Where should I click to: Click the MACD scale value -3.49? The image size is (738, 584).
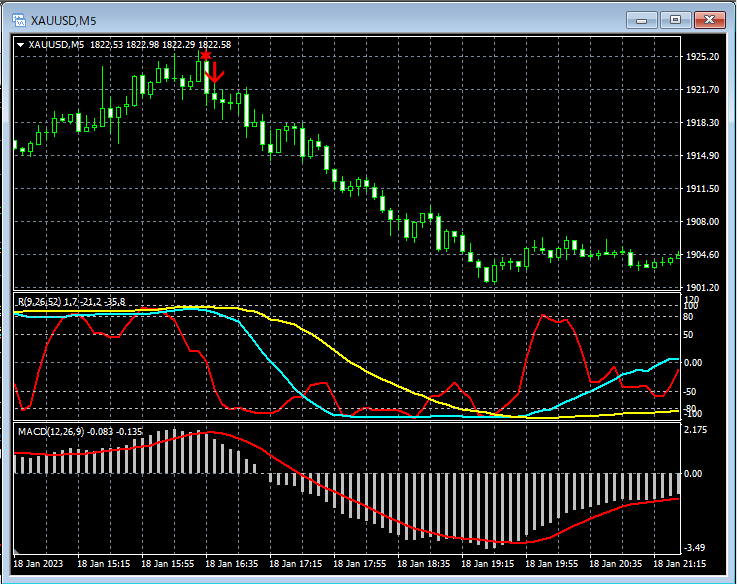(695, 548)
